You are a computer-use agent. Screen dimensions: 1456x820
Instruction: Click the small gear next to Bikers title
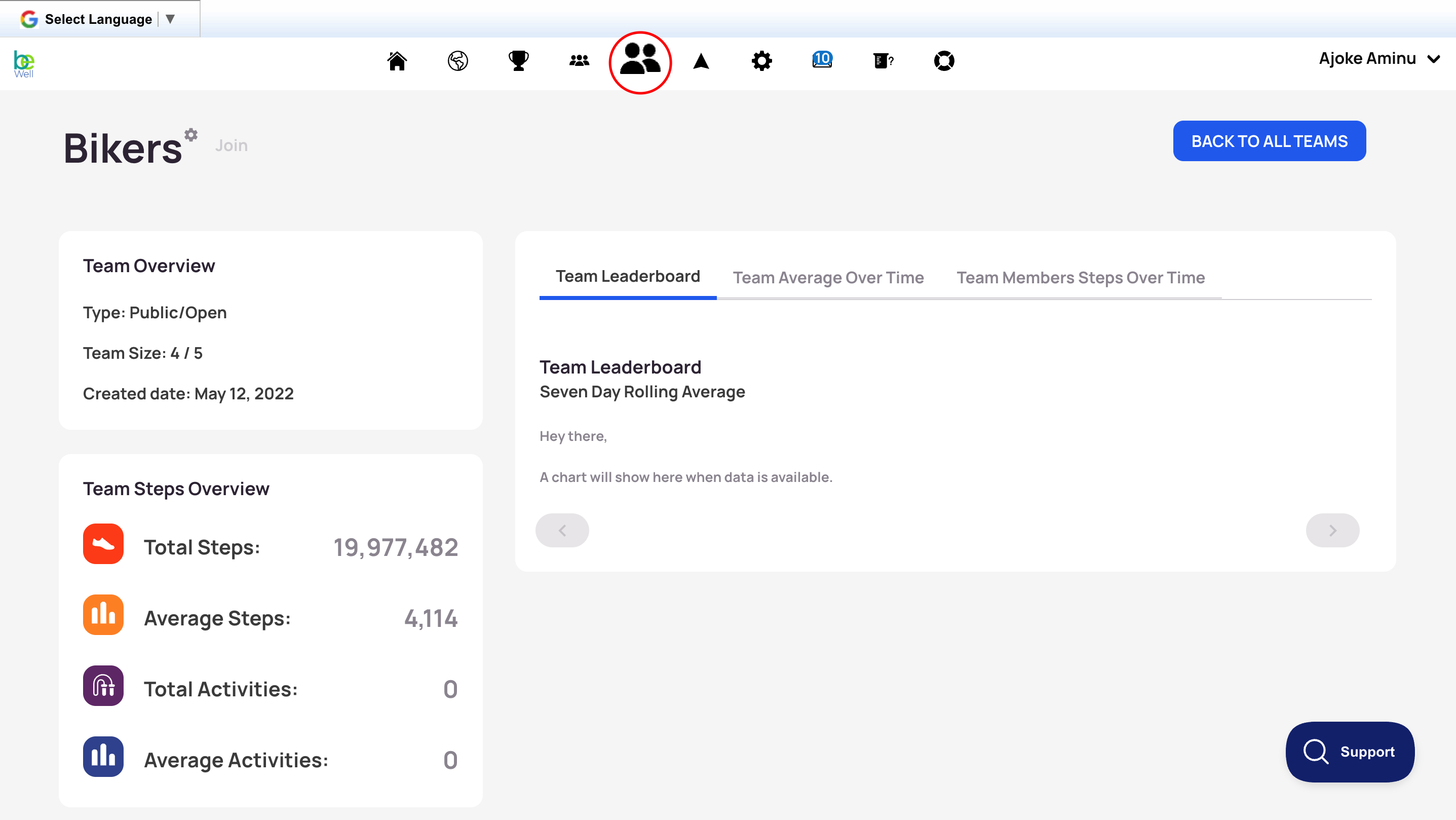coord(191,135)
